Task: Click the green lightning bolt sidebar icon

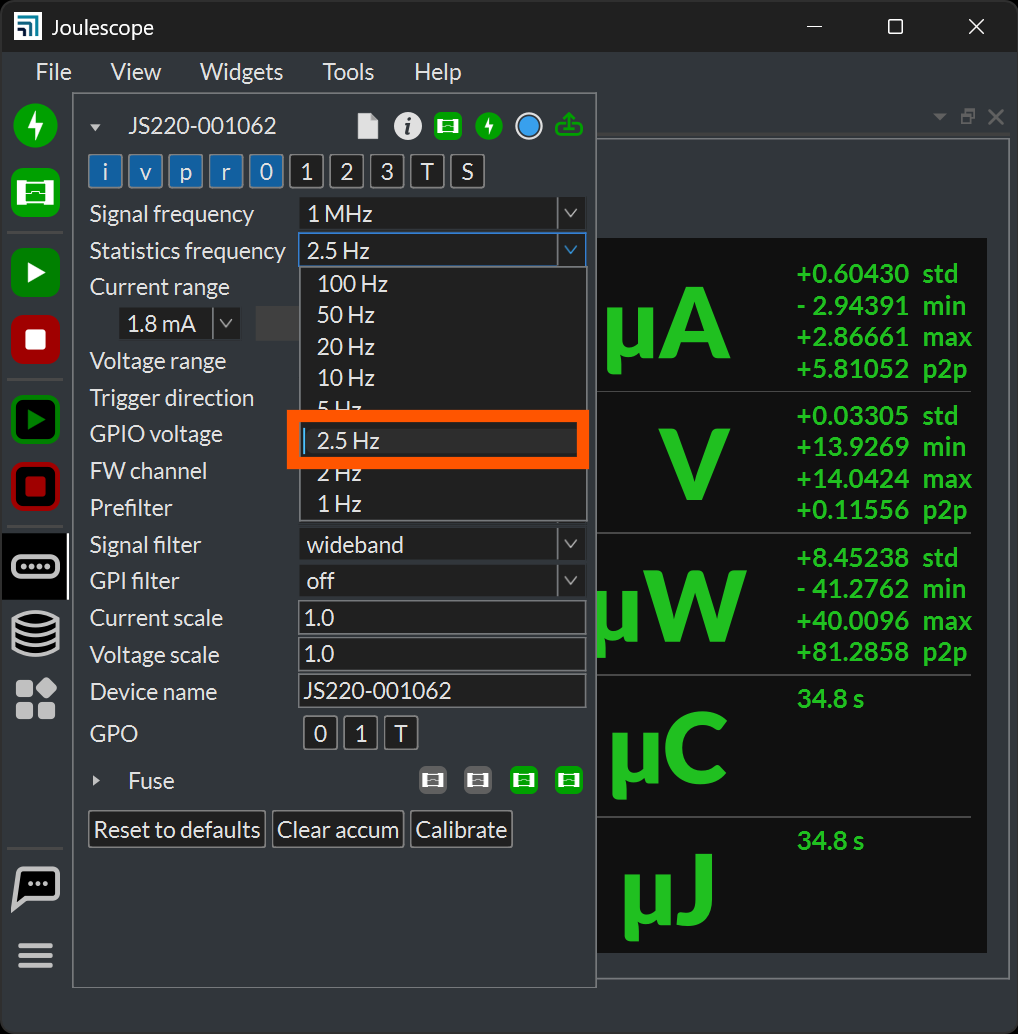Action: click(x=36, y=126)
